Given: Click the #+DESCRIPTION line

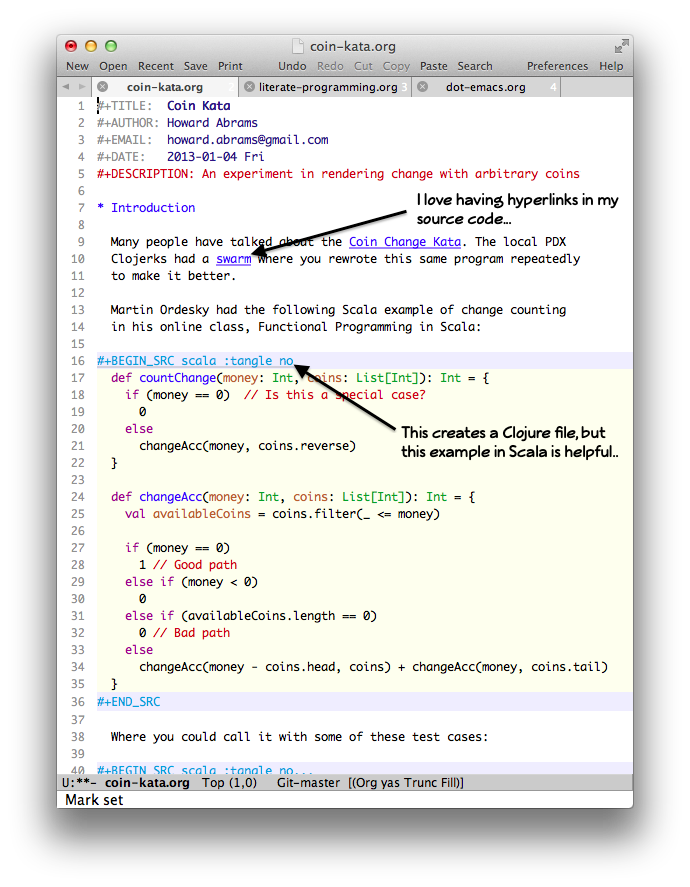Looking at the screenshot, I should [x=338, y=174].
